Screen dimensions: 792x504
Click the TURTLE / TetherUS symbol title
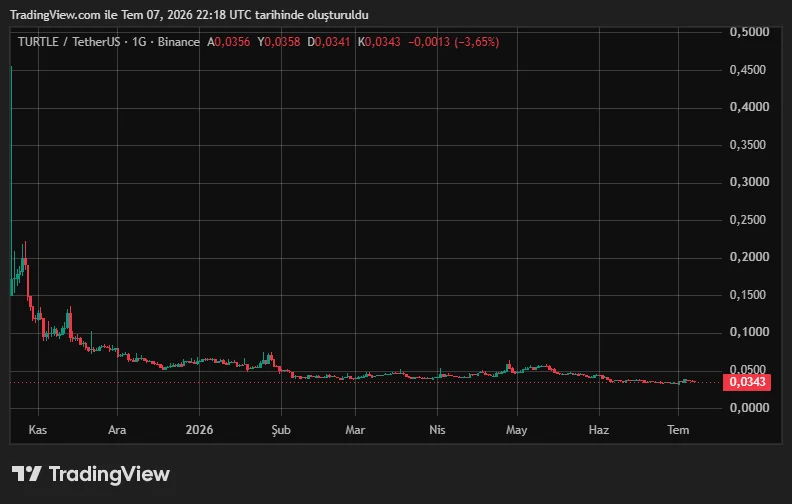(69, 42)
